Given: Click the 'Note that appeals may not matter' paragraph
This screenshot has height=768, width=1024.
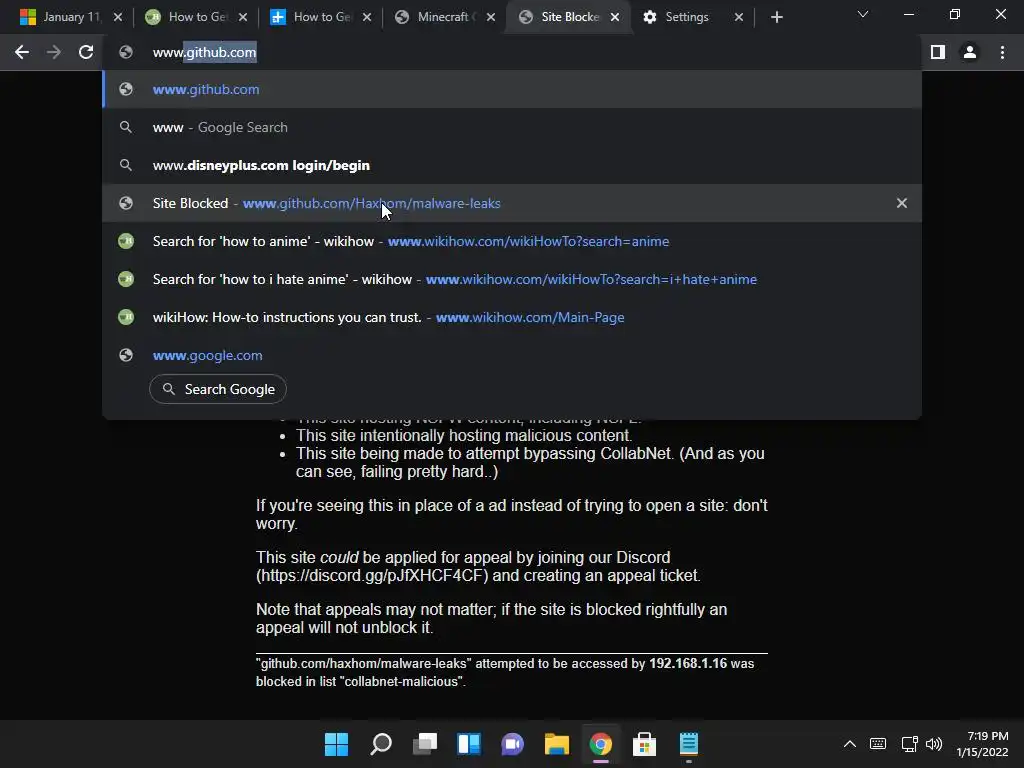Looking at the screenshot, I should coord(491,618).
